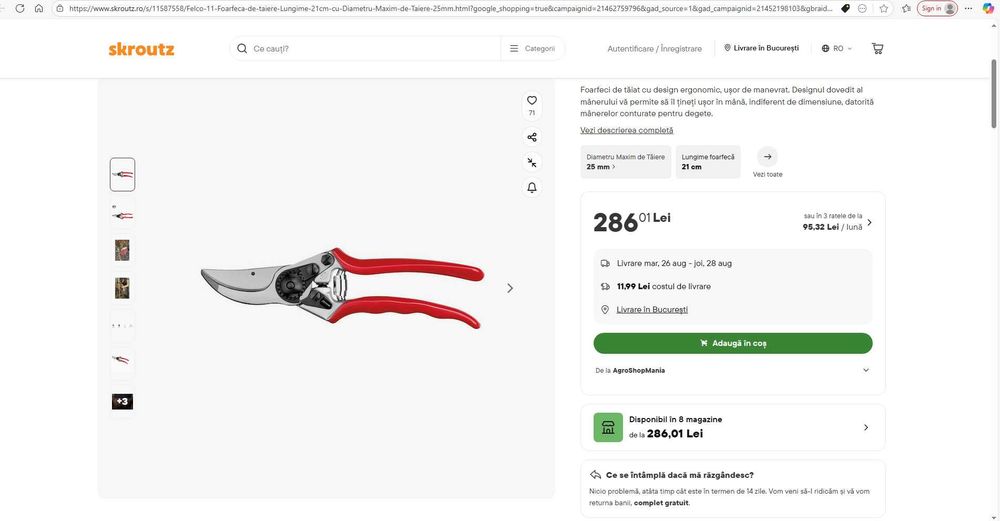Screen dimensions: 1000x521
Task: Select the +3 more images thumbnail
Action: pos(122,401)
